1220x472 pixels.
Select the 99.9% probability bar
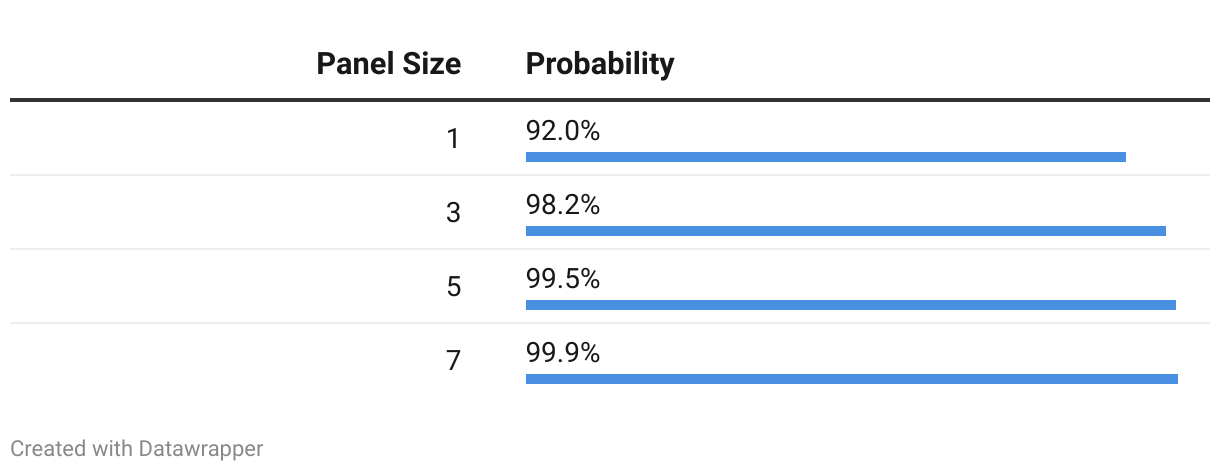click(x=852, y=379)
